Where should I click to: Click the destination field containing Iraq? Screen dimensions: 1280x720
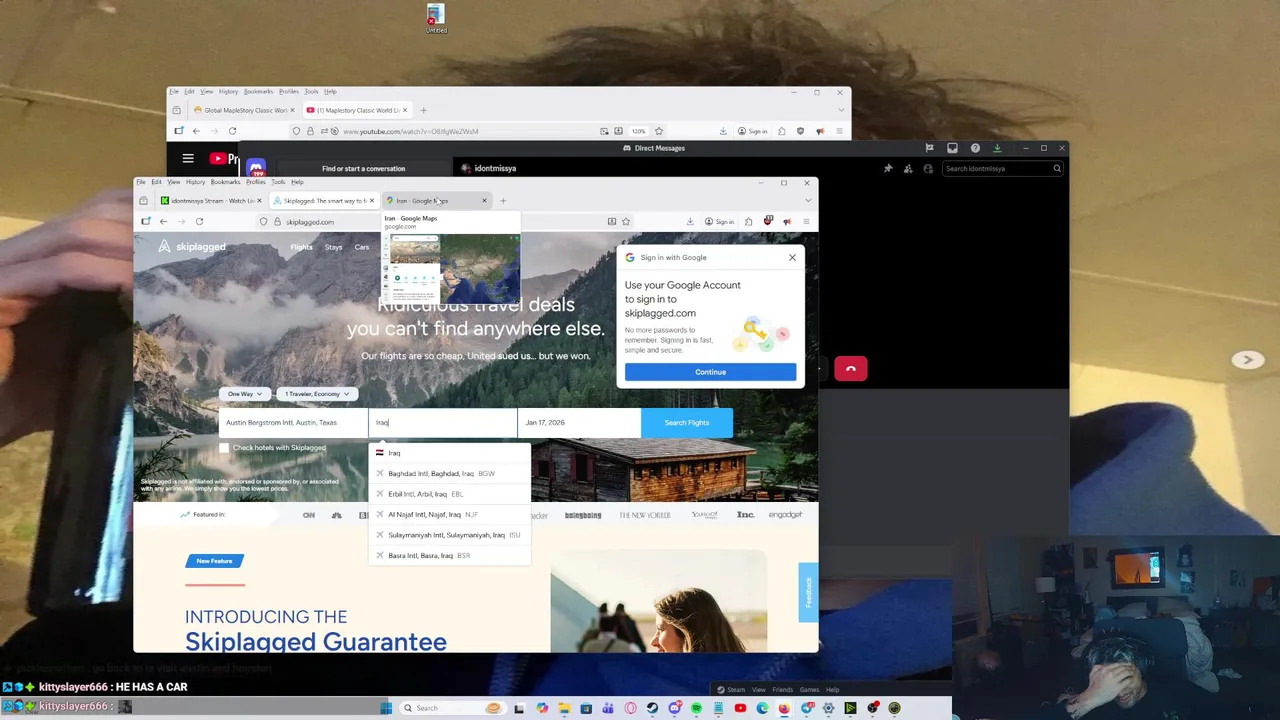pyautogui.click(x=443, y=423)
